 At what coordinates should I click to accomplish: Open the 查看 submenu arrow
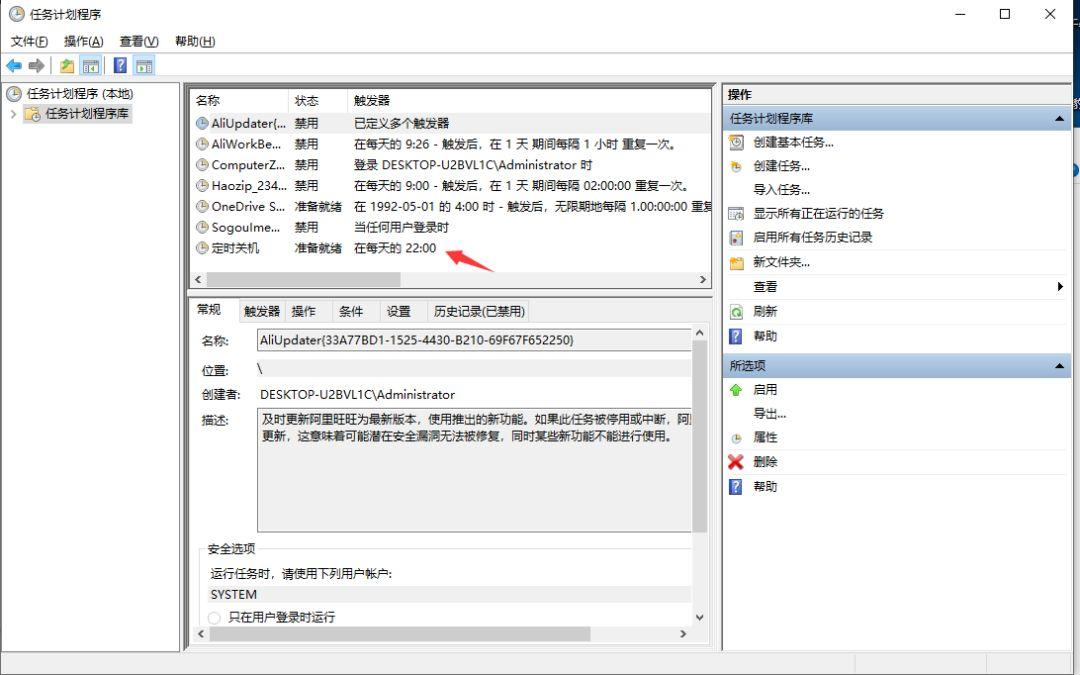(1058, 286)
